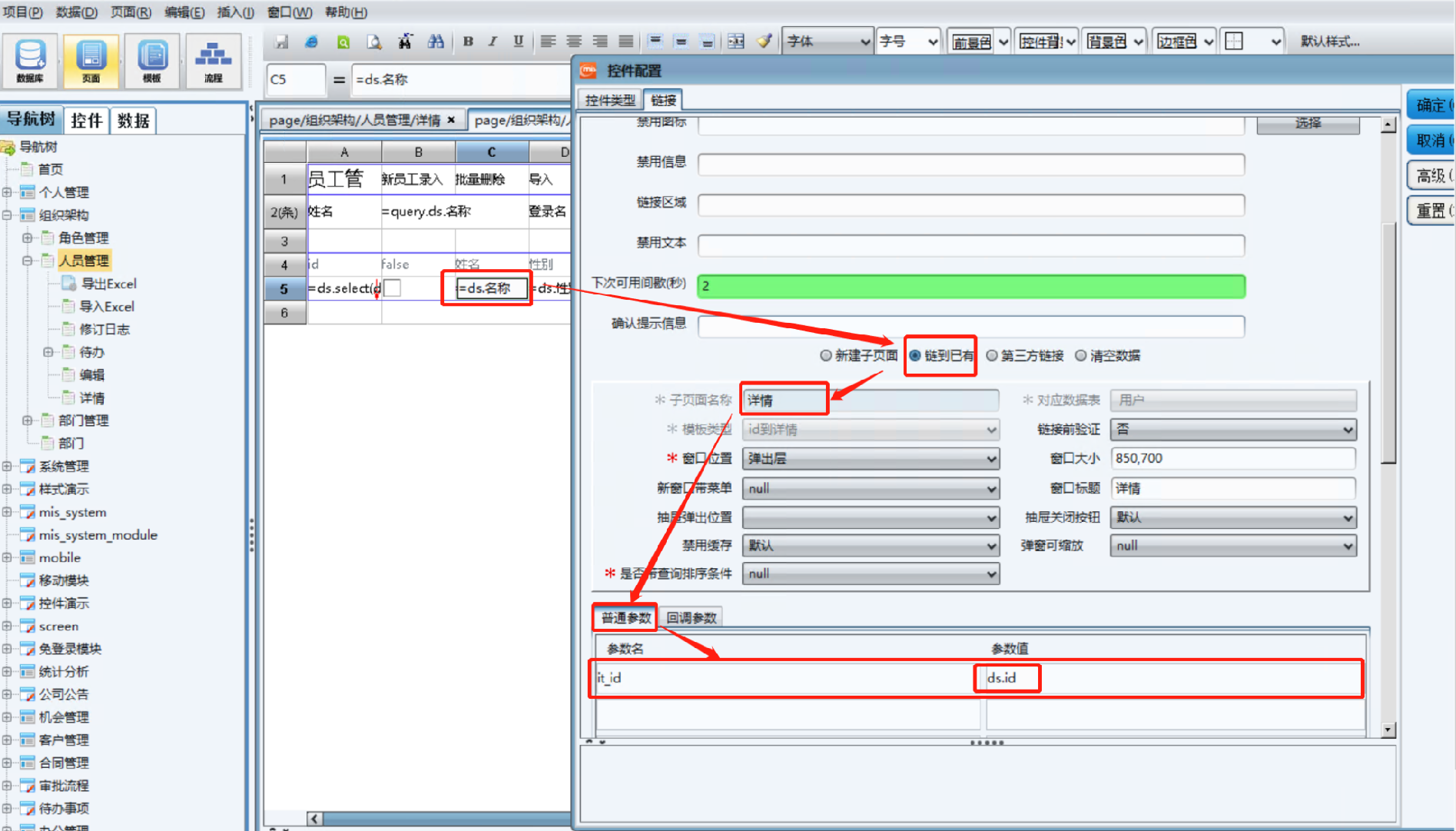Select the 新建子页面 radio button
The width and height of the screenshot is (1456, 831).
click(x=858, y=355)
